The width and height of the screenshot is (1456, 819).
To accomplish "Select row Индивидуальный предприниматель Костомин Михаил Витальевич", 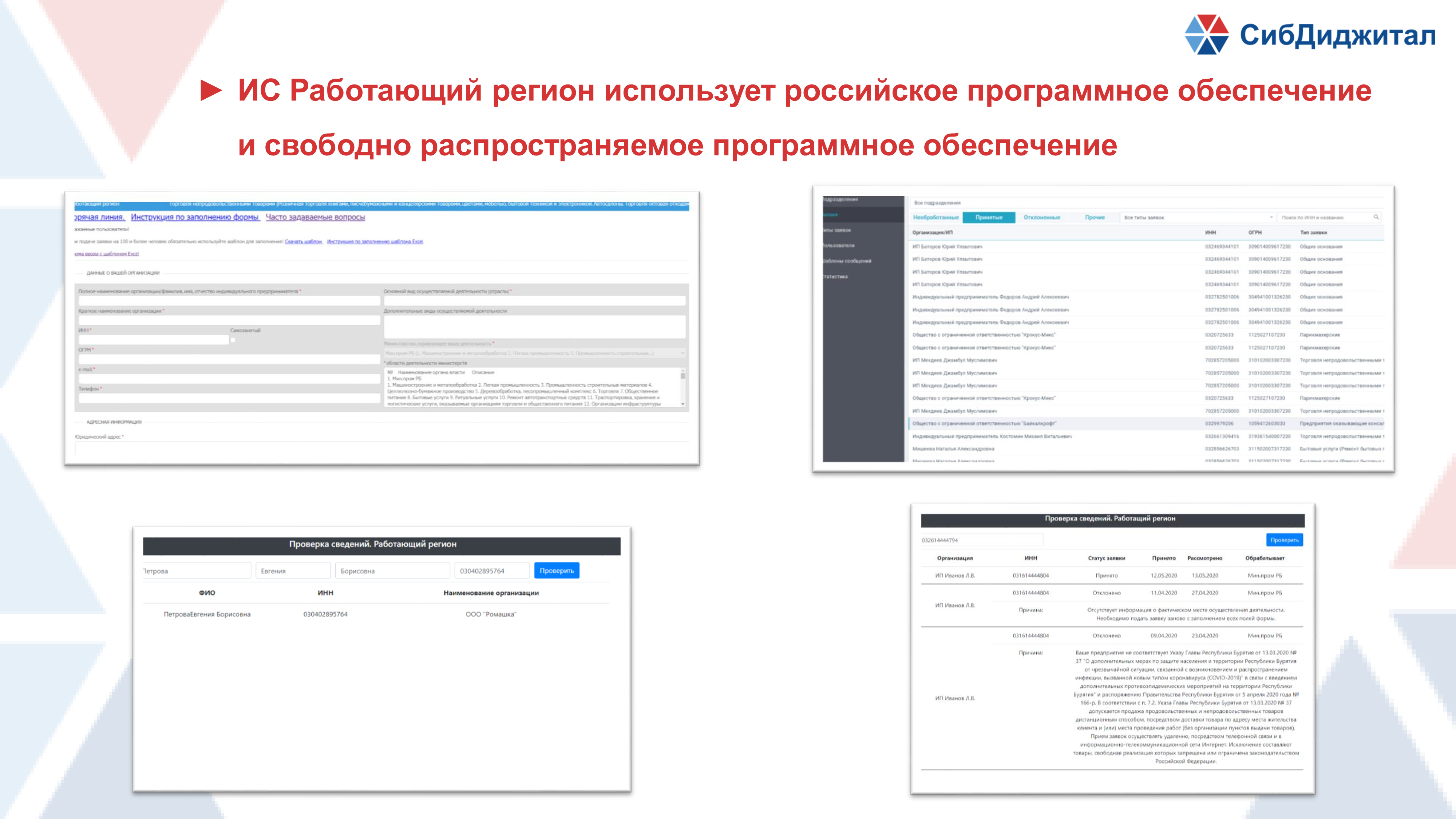I will click(1146, 436).
